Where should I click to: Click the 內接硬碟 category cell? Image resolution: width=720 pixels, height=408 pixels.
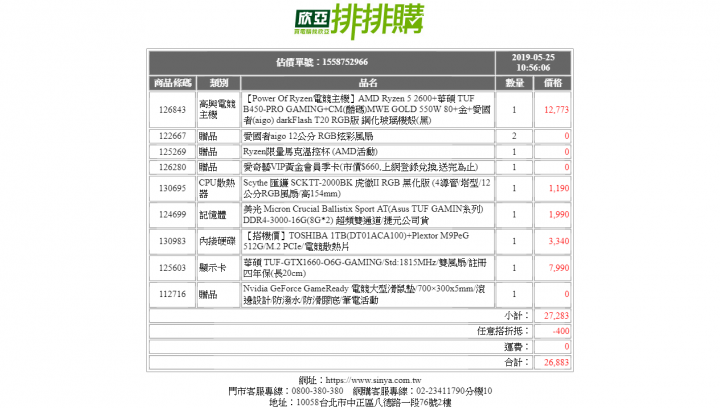point(217,241)
